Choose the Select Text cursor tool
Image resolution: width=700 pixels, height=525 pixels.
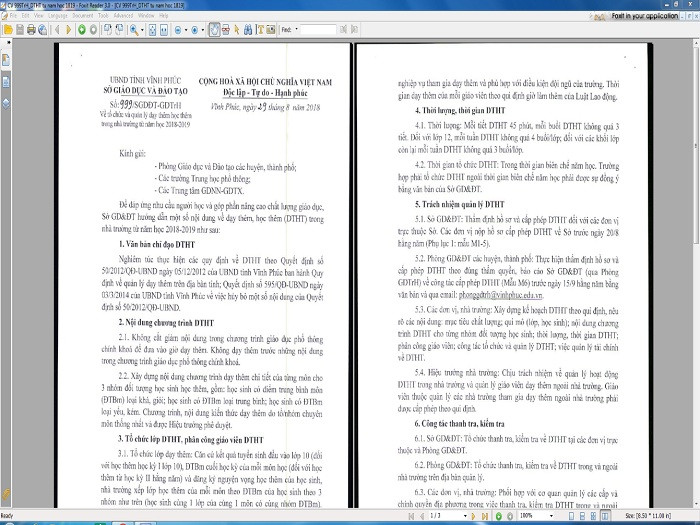click(226, 30)
